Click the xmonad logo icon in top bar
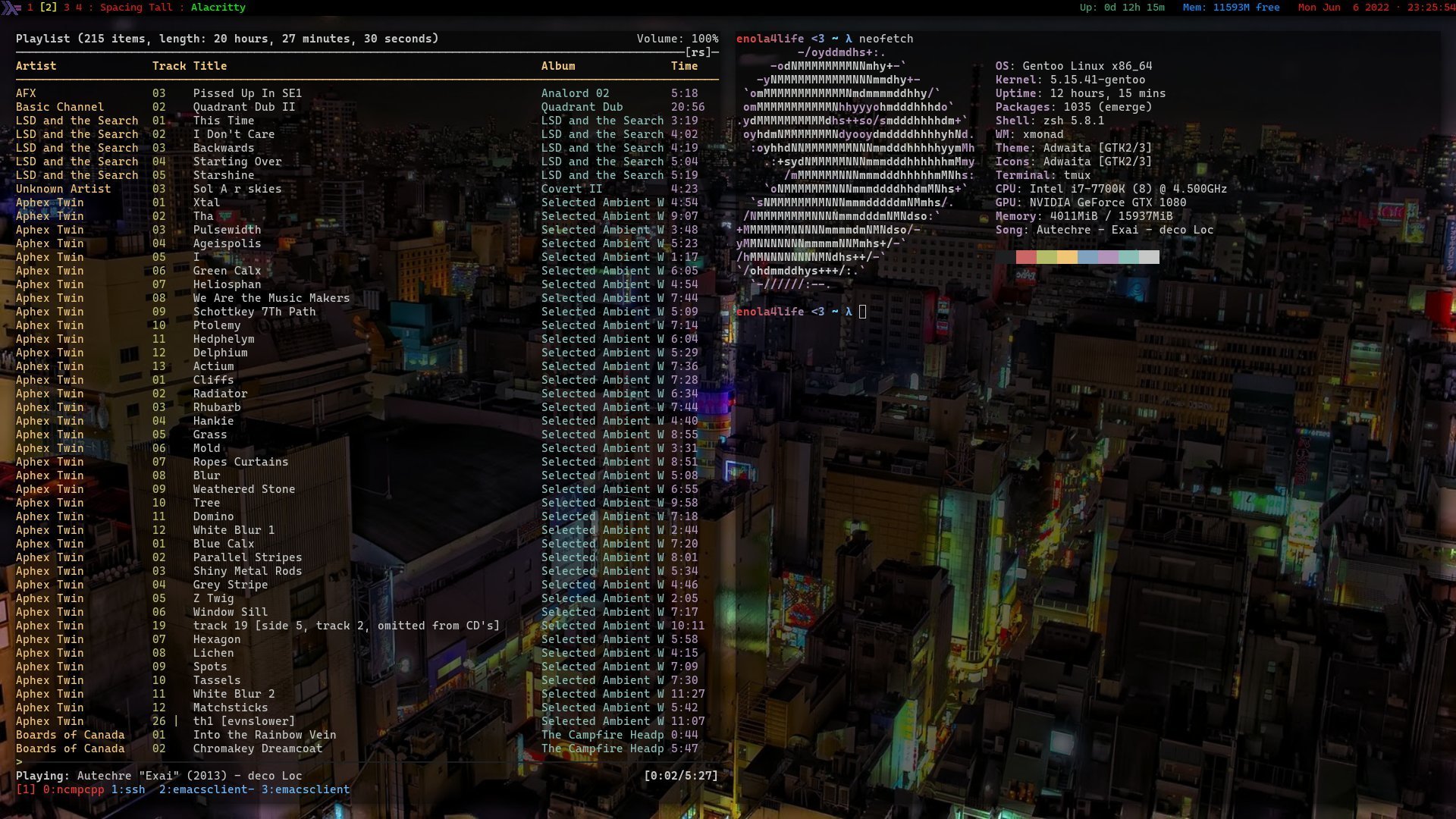 pyautogui.click(x=11, y=8)
